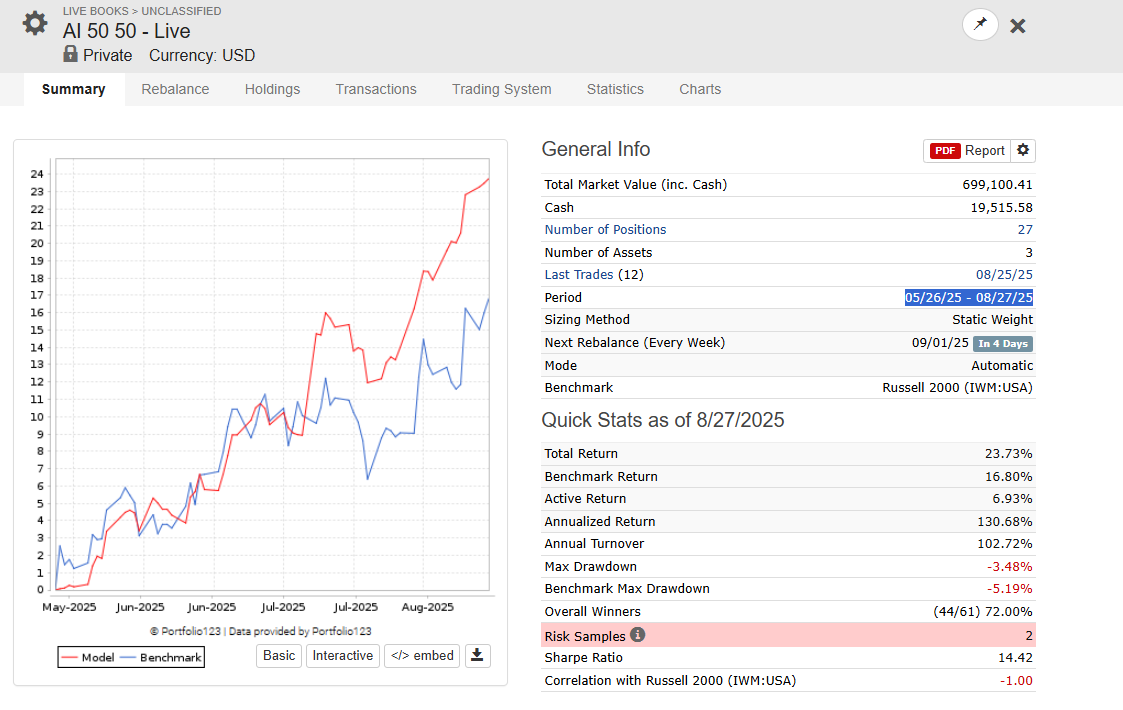
Task: Click the Static Weight sizing method value
Action: (992, 320)
